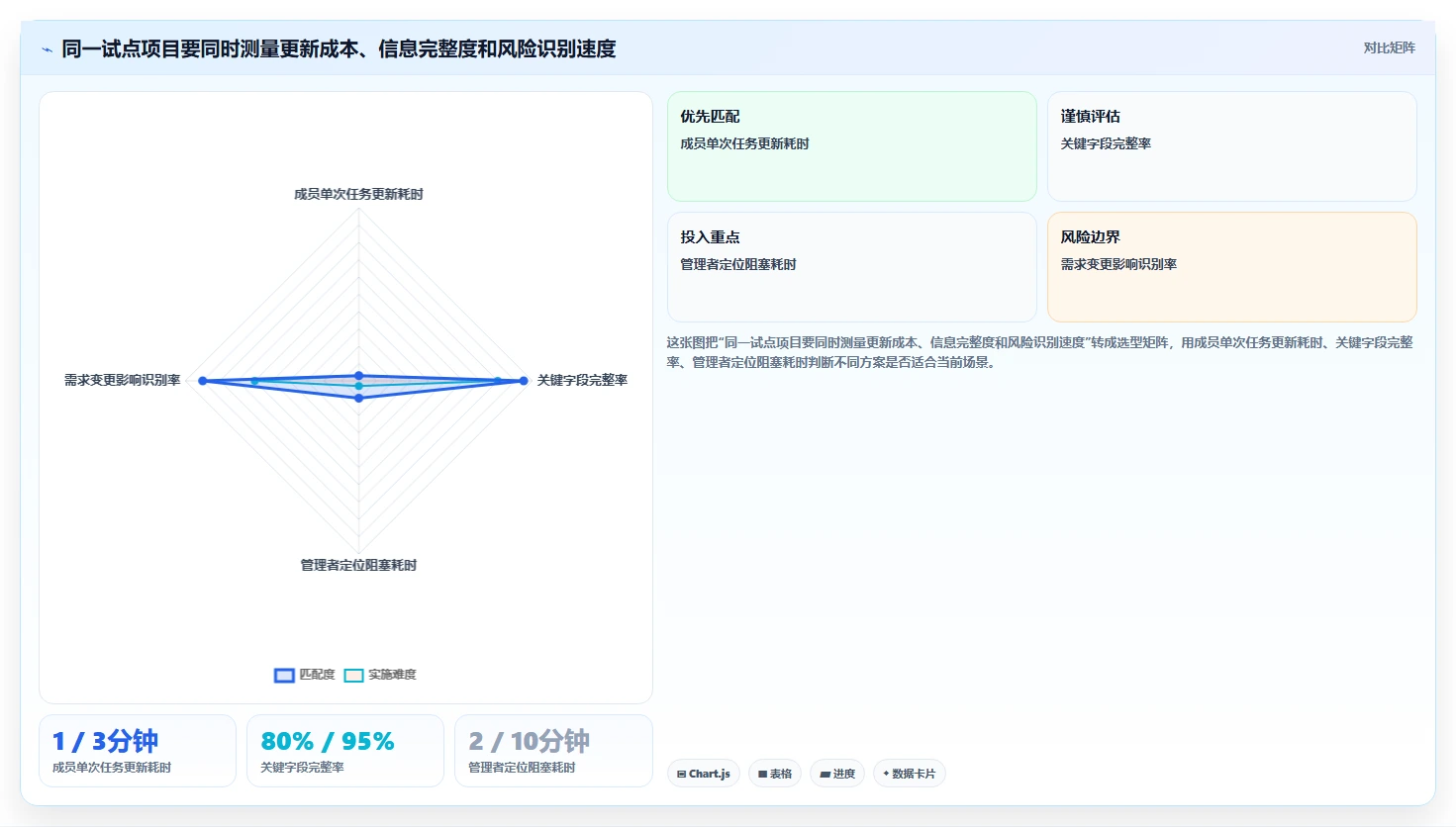Click the 2 / 10分钟 stat card
Viewport: 1456px width, 827px height.
click(553, 751)
